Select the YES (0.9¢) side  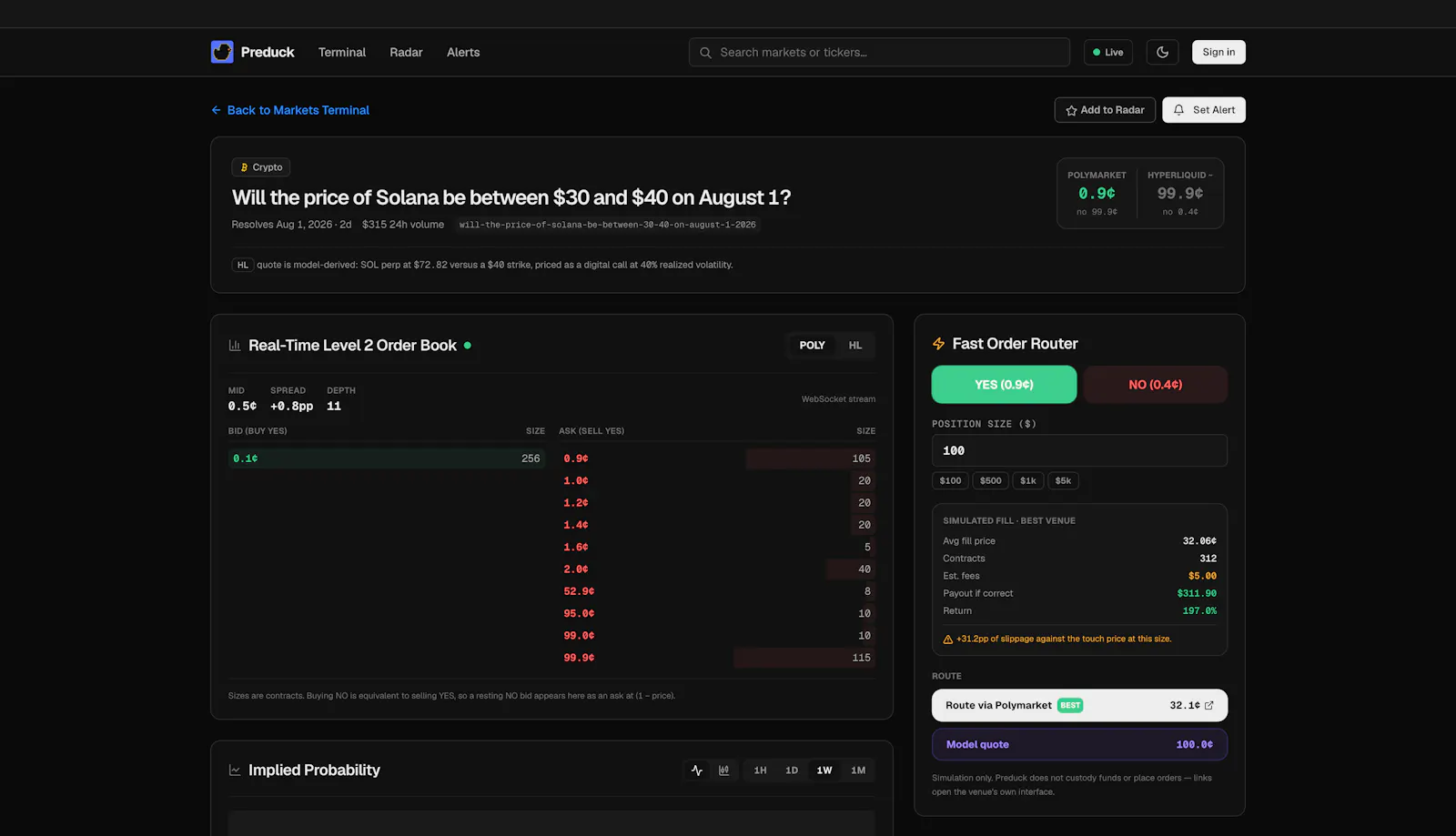coord(1005,385)
